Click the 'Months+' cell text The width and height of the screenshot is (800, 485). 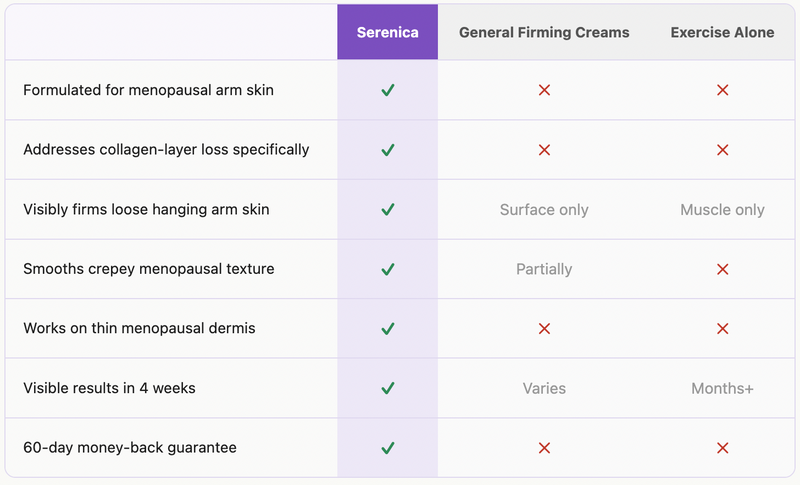pyautogui.click(x=722, y=389)
